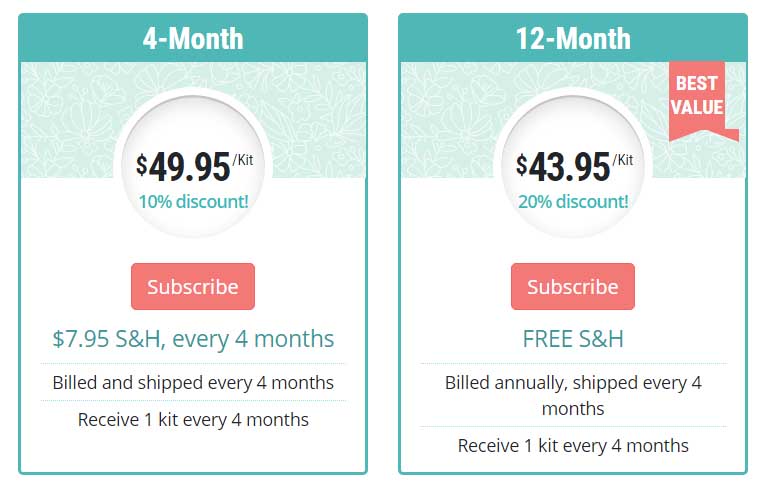
Task: Click the Billed annually, shipped every 4 months line
Action: [573, 395]
